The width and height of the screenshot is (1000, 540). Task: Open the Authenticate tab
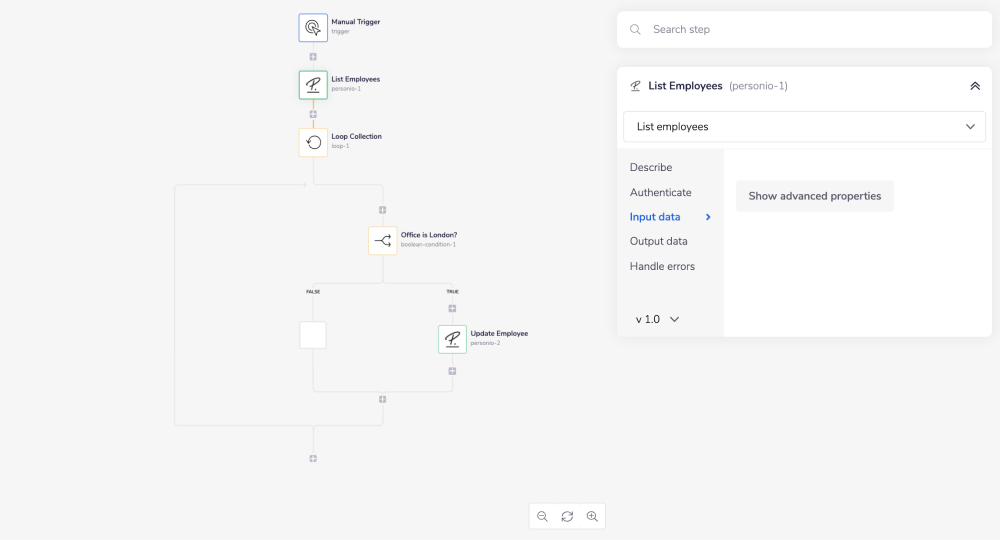(660, 192)
